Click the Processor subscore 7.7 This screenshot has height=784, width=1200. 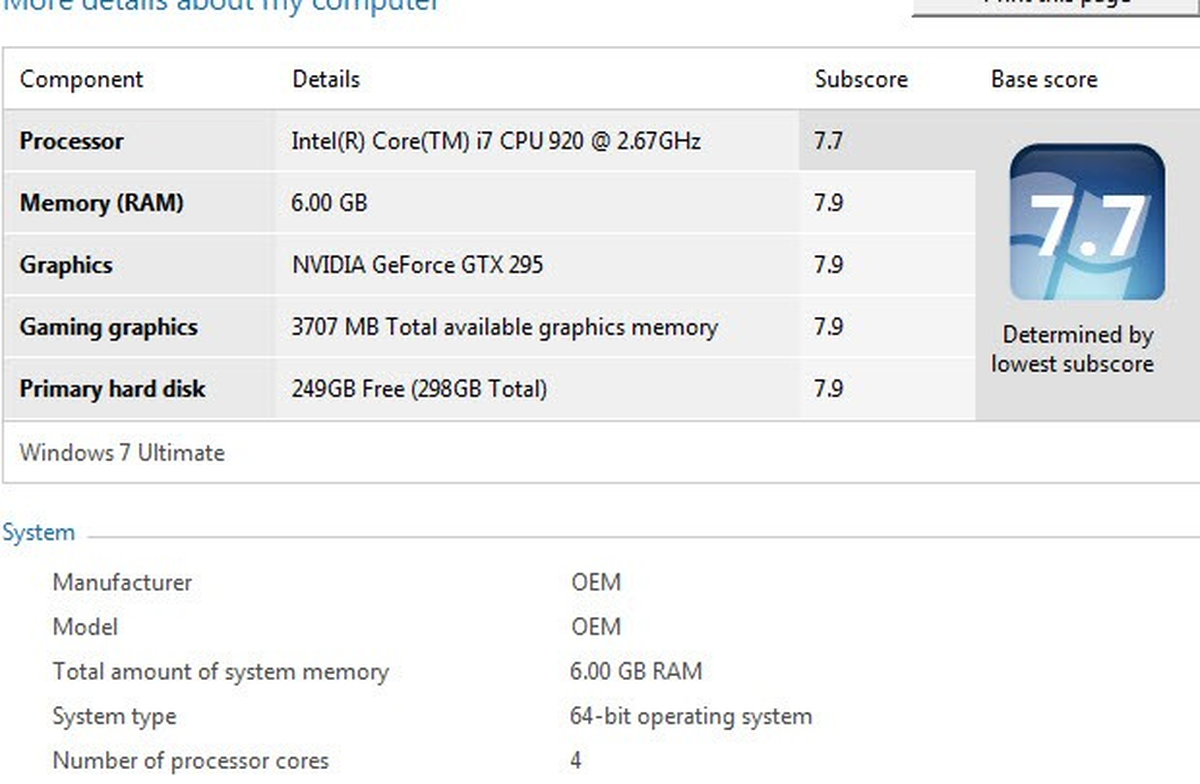pyautogui.click(x=828, y=141)
